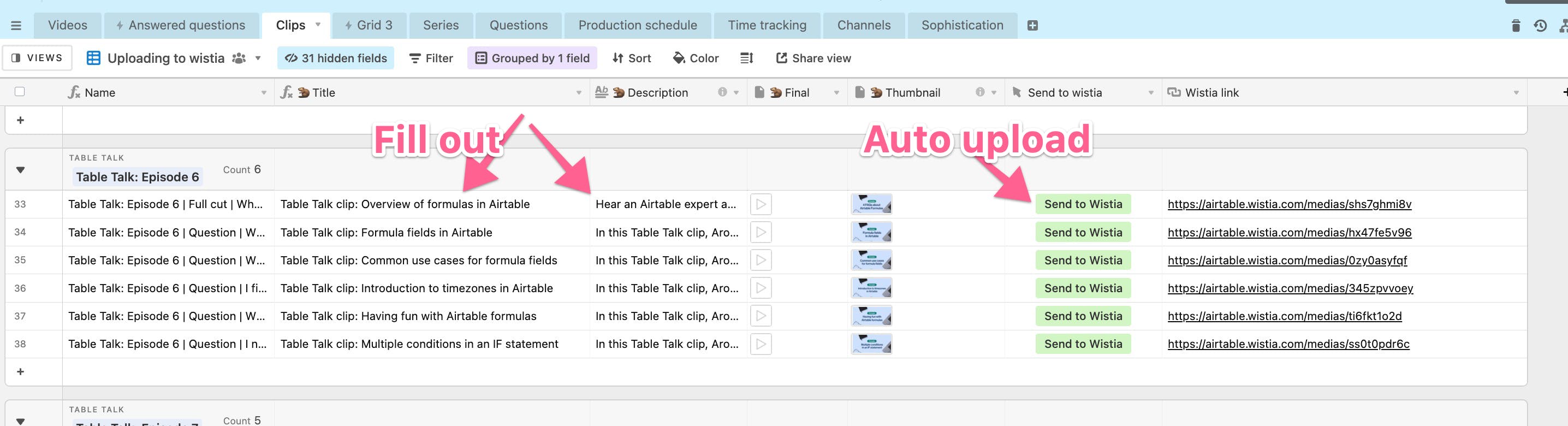Click the Table Talk: Episode 6 group label
1568x426 pixels.
pos(138,177)
